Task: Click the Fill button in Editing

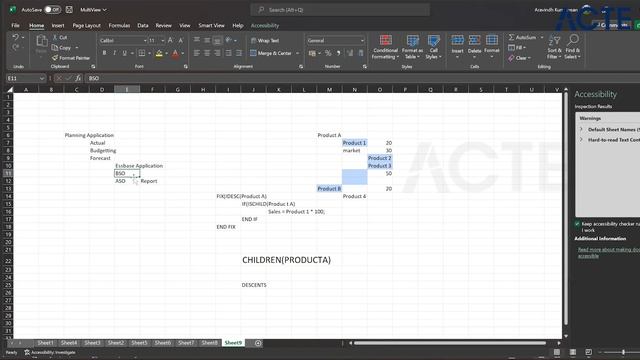Action: click(517, 47)
